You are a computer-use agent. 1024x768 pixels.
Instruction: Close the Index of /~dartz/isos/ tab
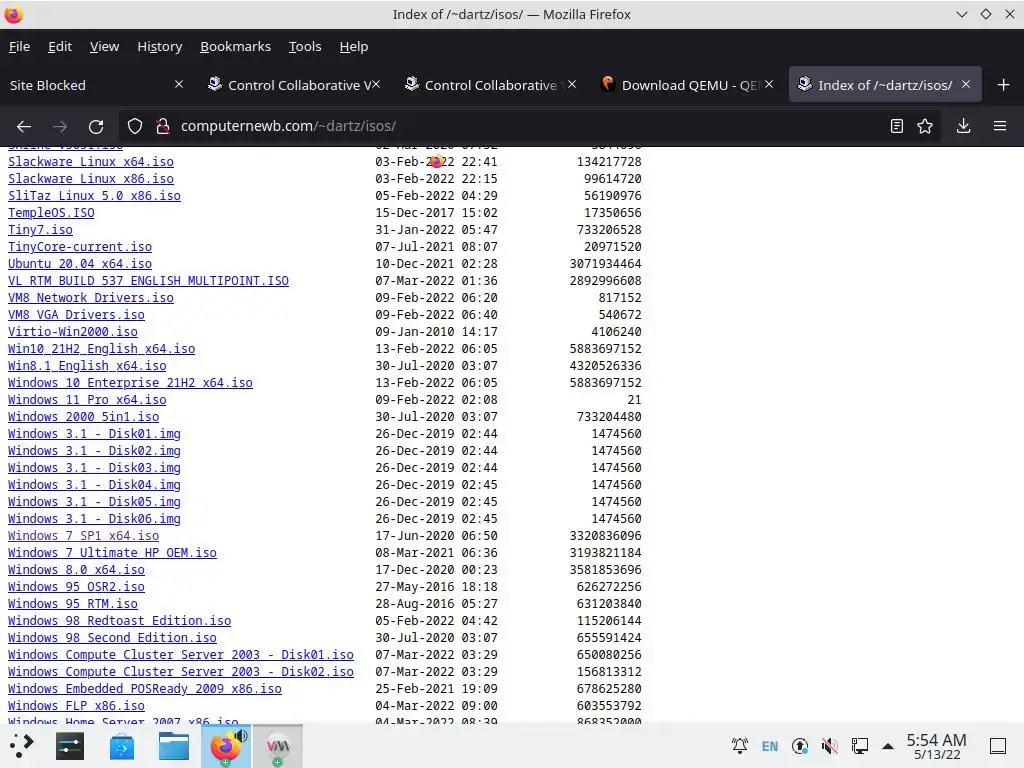tap(966, 84)
